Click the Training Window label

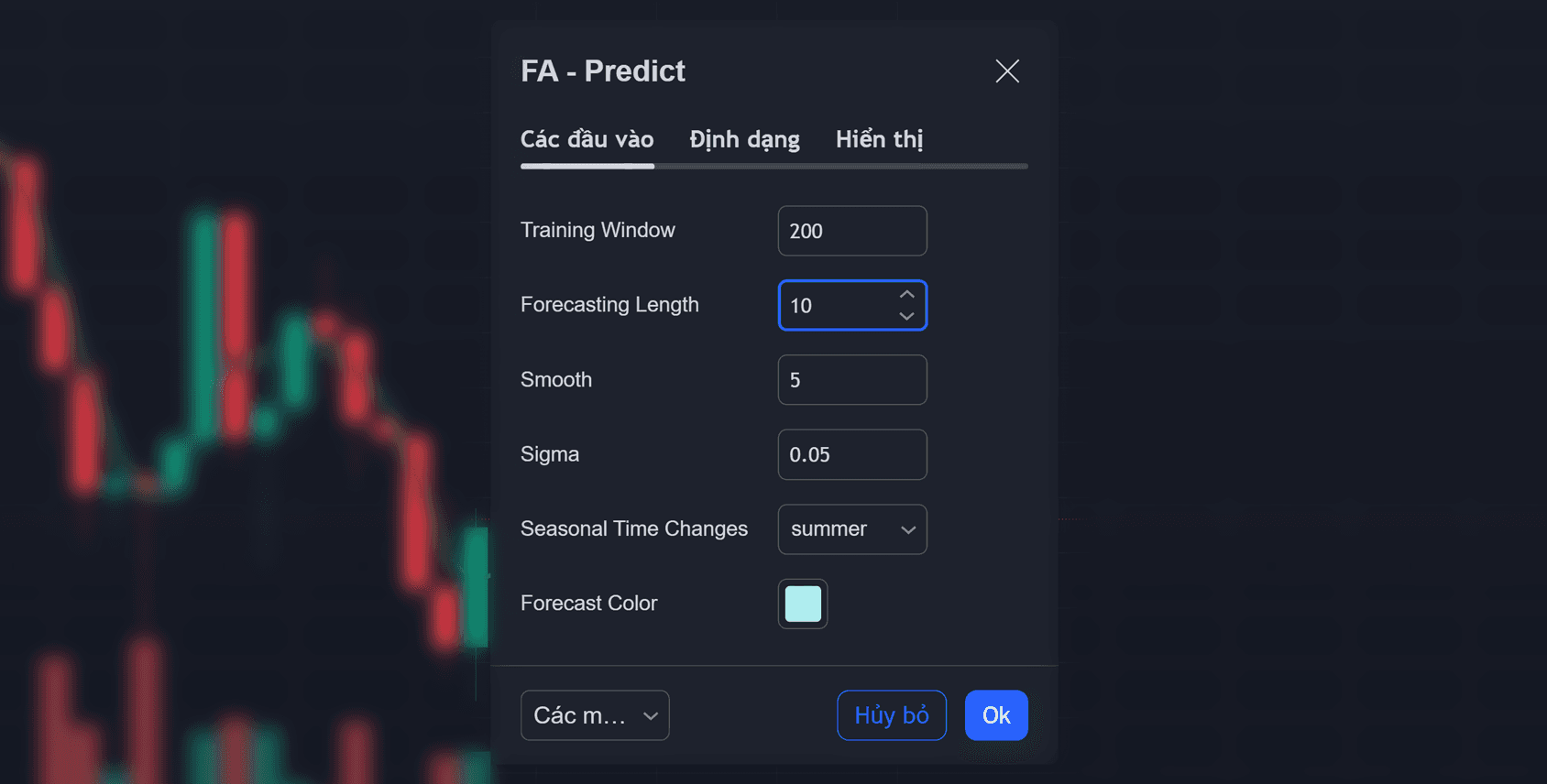pos(598,230)
